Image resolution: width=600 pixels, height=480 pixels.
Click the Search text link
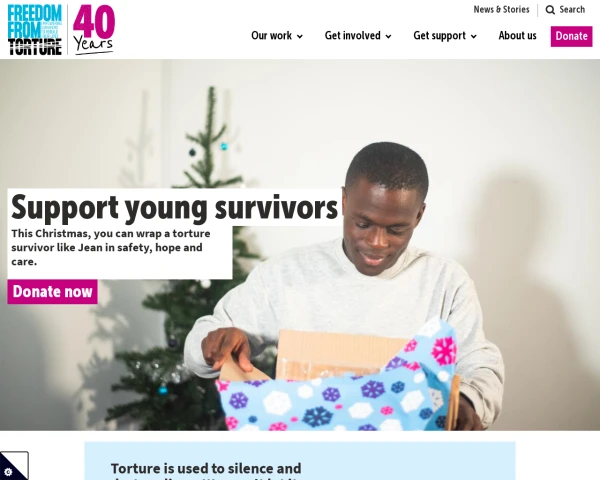click(572, 10)
